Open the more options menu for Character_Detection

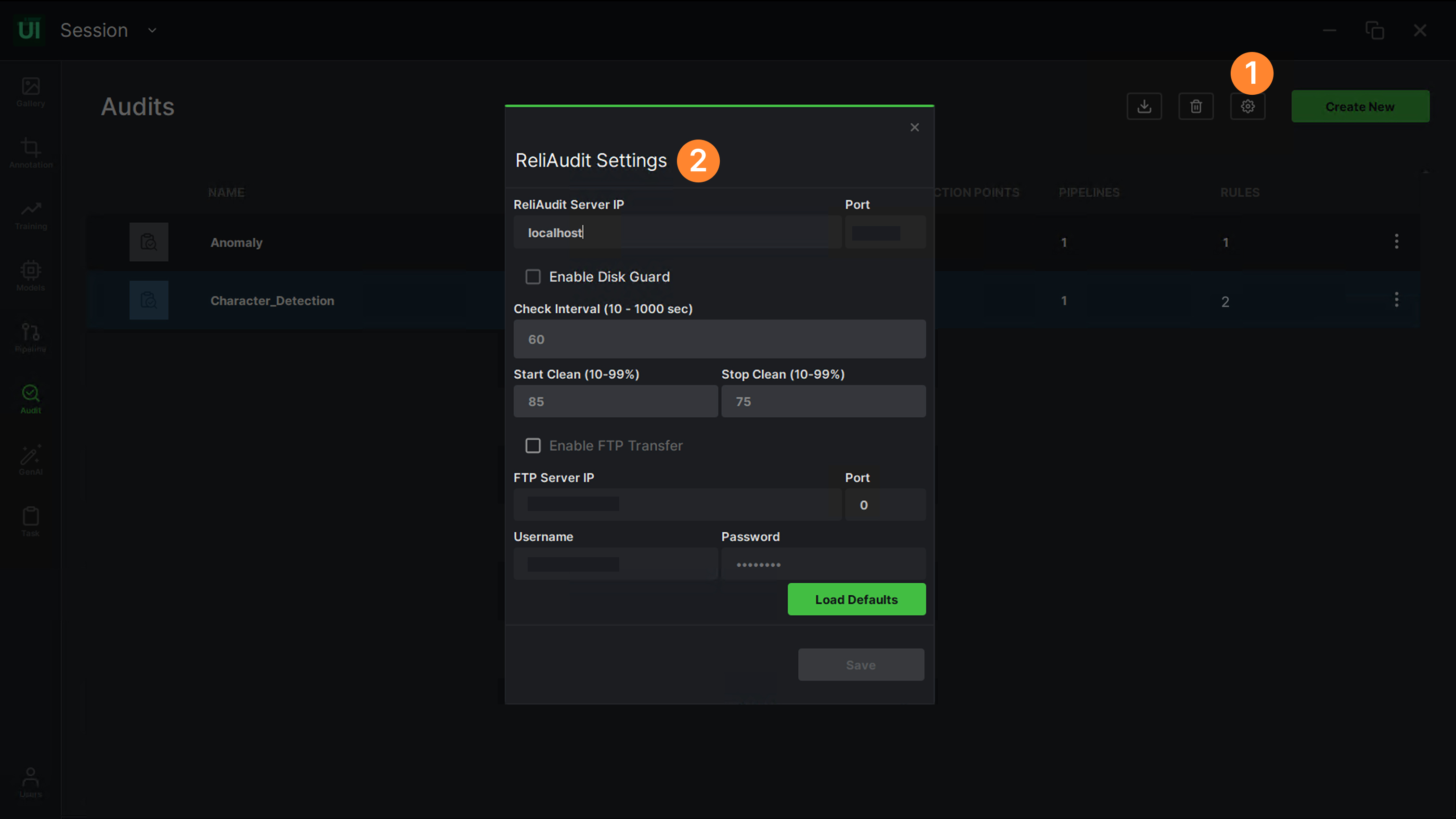pyautogui.click(x=1396, y=300)
